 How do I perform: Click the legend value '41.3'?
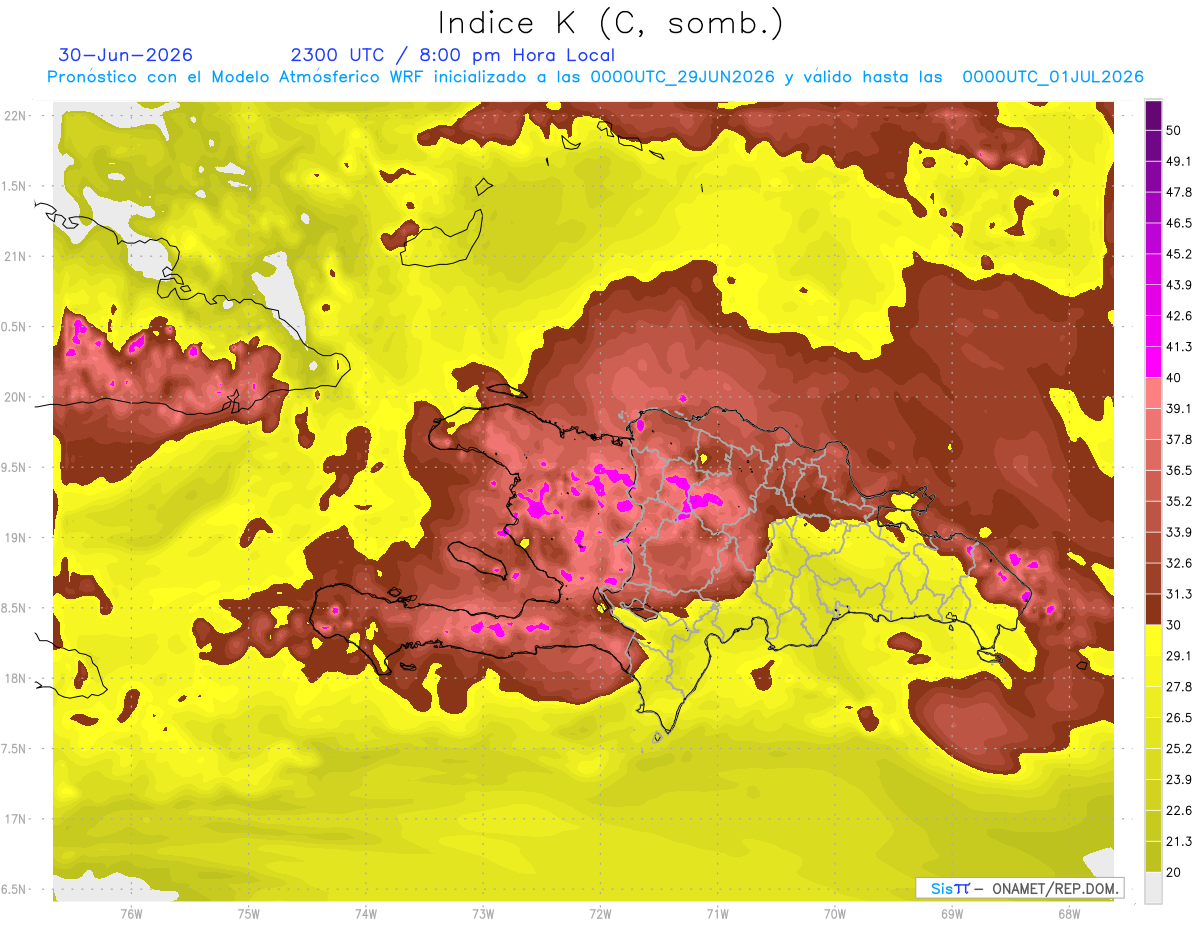pyautogui.click(x=1180, y=347)
